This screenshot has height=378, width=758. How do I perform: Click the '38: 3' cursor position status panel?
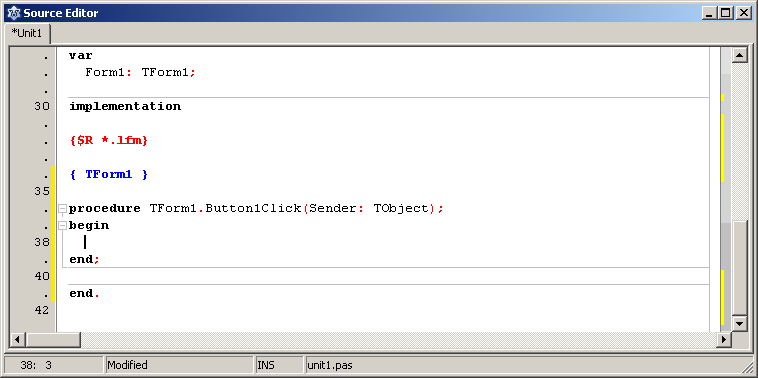(x=53, y=365)
